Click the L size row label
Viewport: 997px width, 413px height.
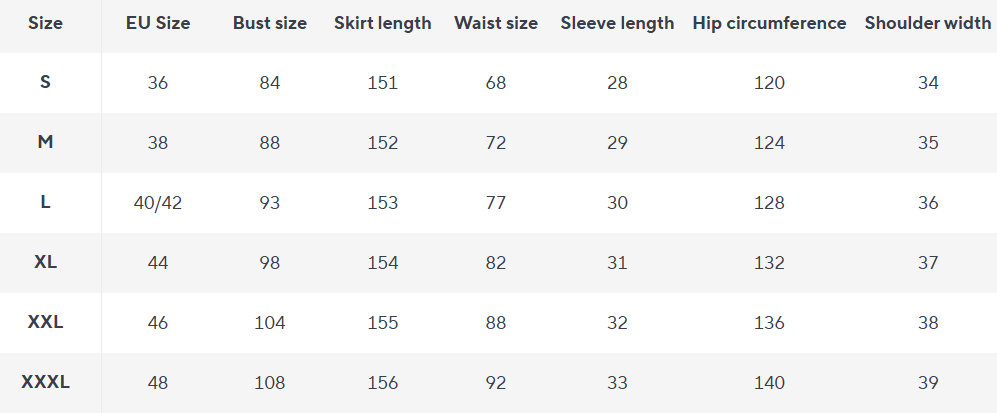(45, 203)
